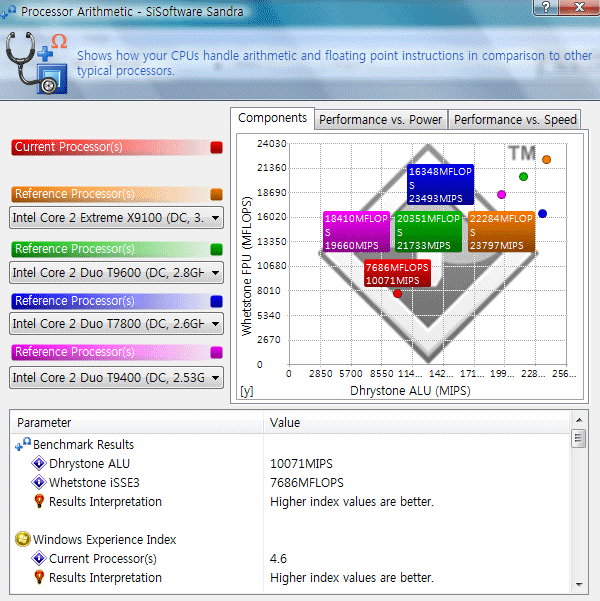
Task: Click the blue 16348MFLOPS 23493MIPS label
Action: point(440,184)
